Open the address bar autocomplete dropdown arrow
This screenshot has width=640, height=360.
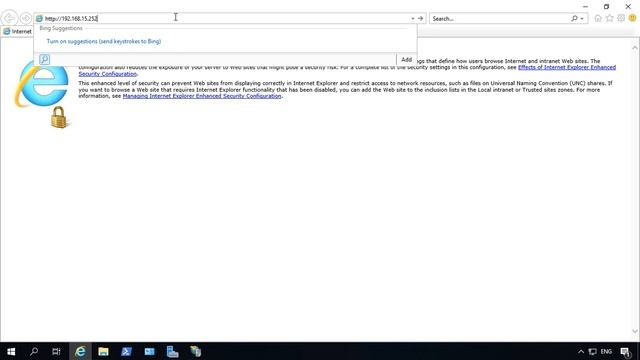tap(413, 18)
